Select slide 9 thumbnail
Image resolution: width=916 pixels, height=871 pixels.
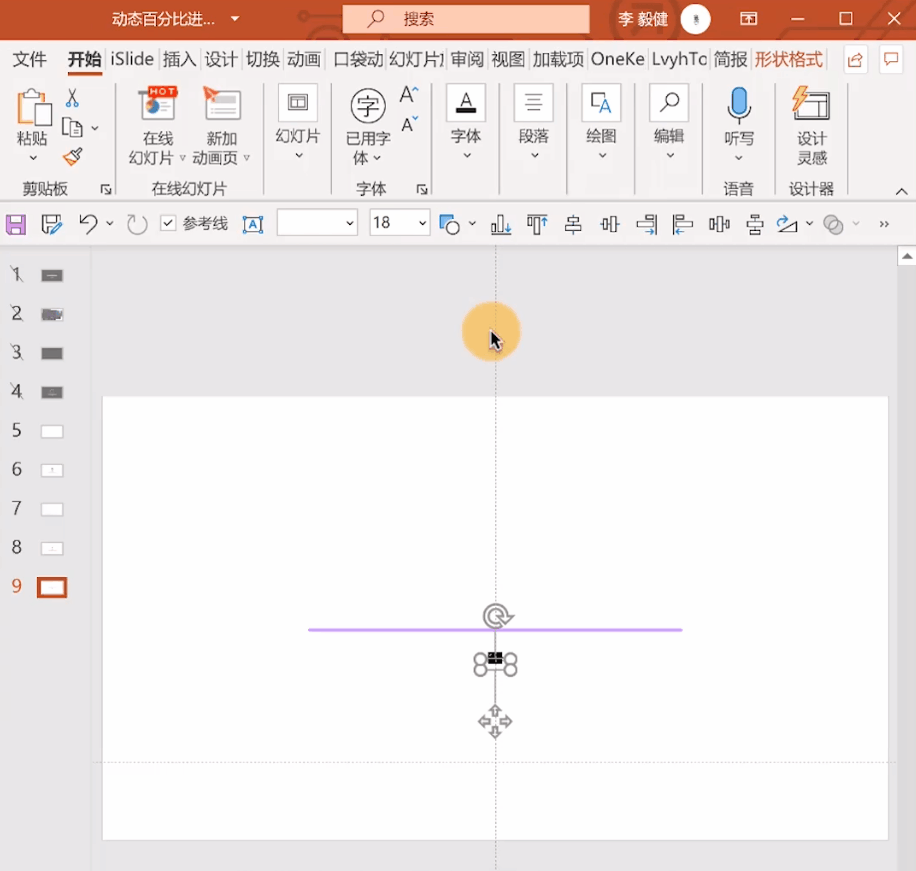click(x=52, y=588)
